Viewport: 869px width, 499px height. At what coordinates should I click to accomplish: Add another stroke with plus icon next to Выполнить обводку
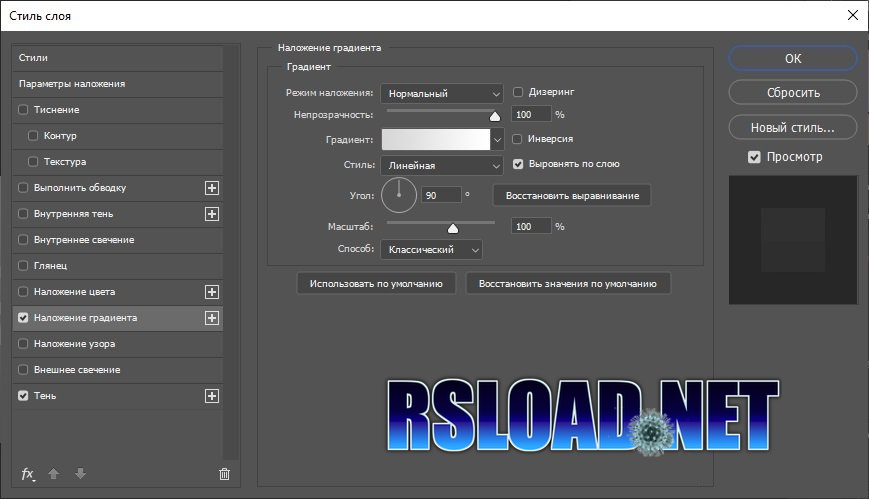tap(211, 188)
